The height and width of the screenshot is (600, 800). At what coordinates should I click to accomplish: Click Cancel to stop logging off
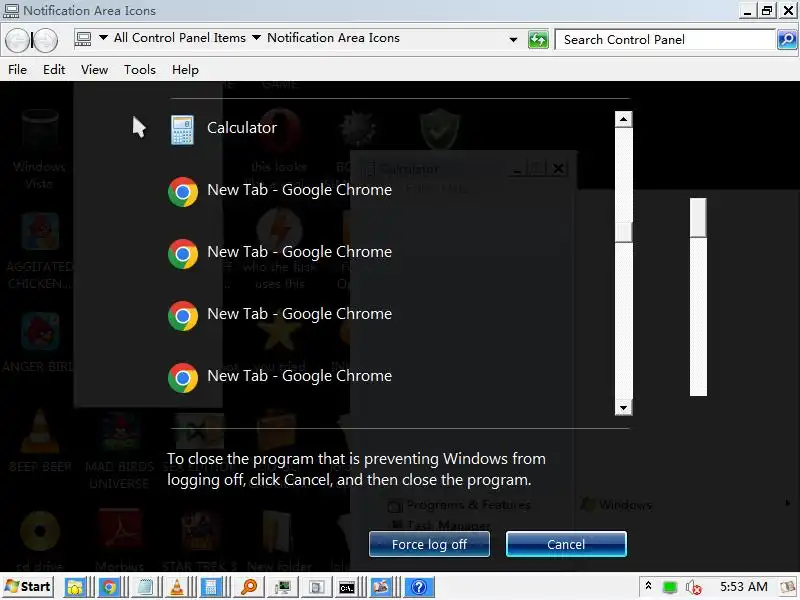pos(566,544)
